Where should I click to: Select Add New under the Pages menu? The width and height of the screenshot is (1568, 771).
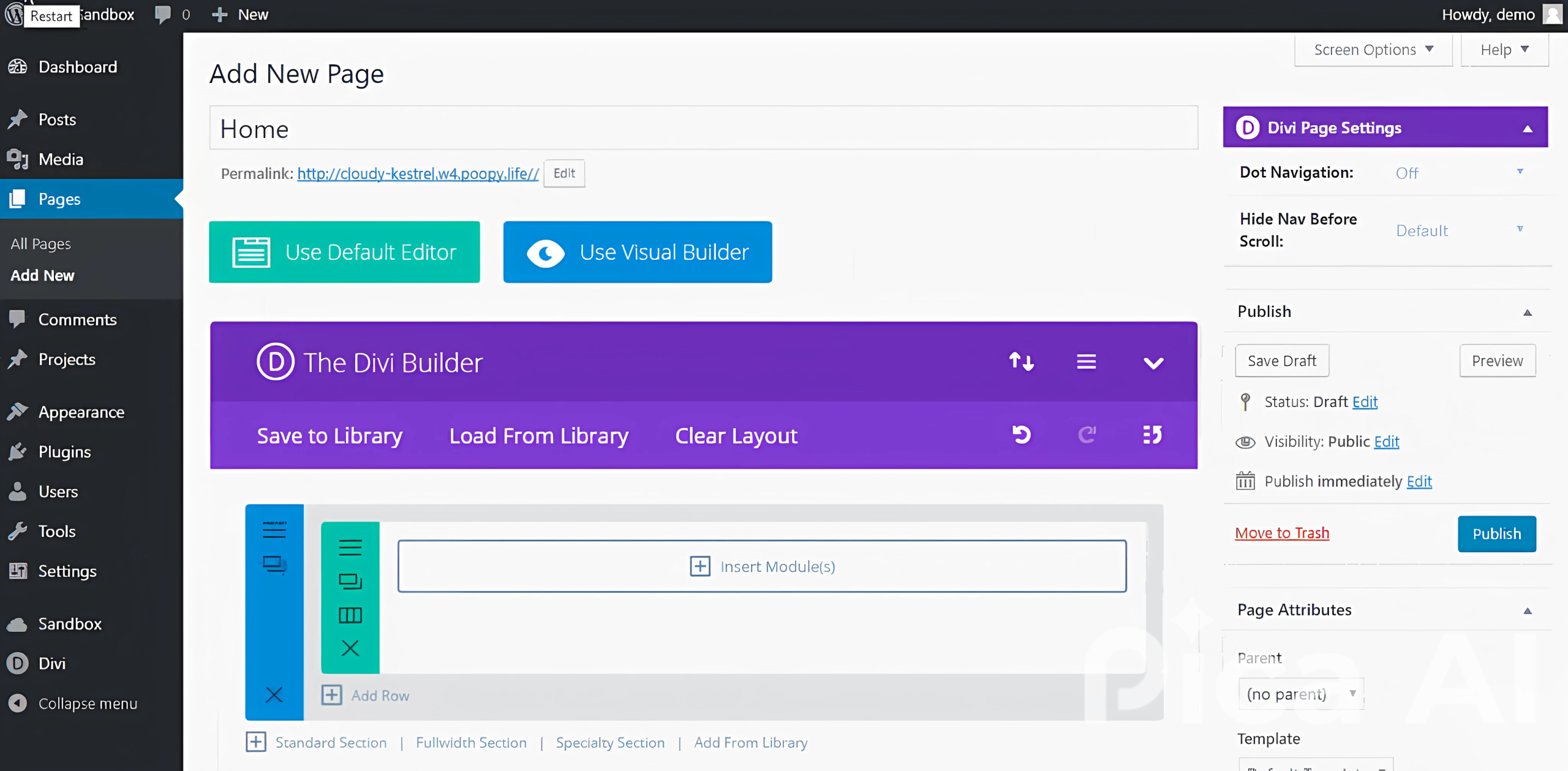(42, 275)
